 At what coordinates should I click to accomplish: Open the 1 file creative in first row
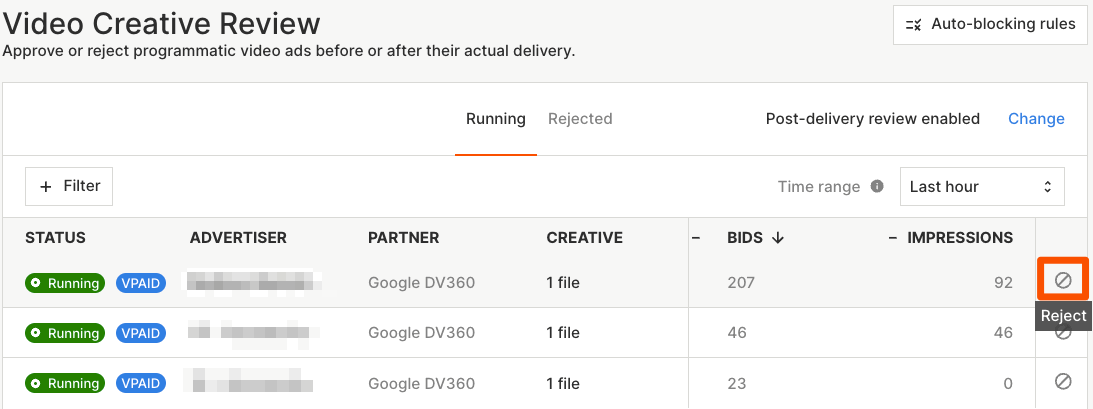click(x=563, y=283)
